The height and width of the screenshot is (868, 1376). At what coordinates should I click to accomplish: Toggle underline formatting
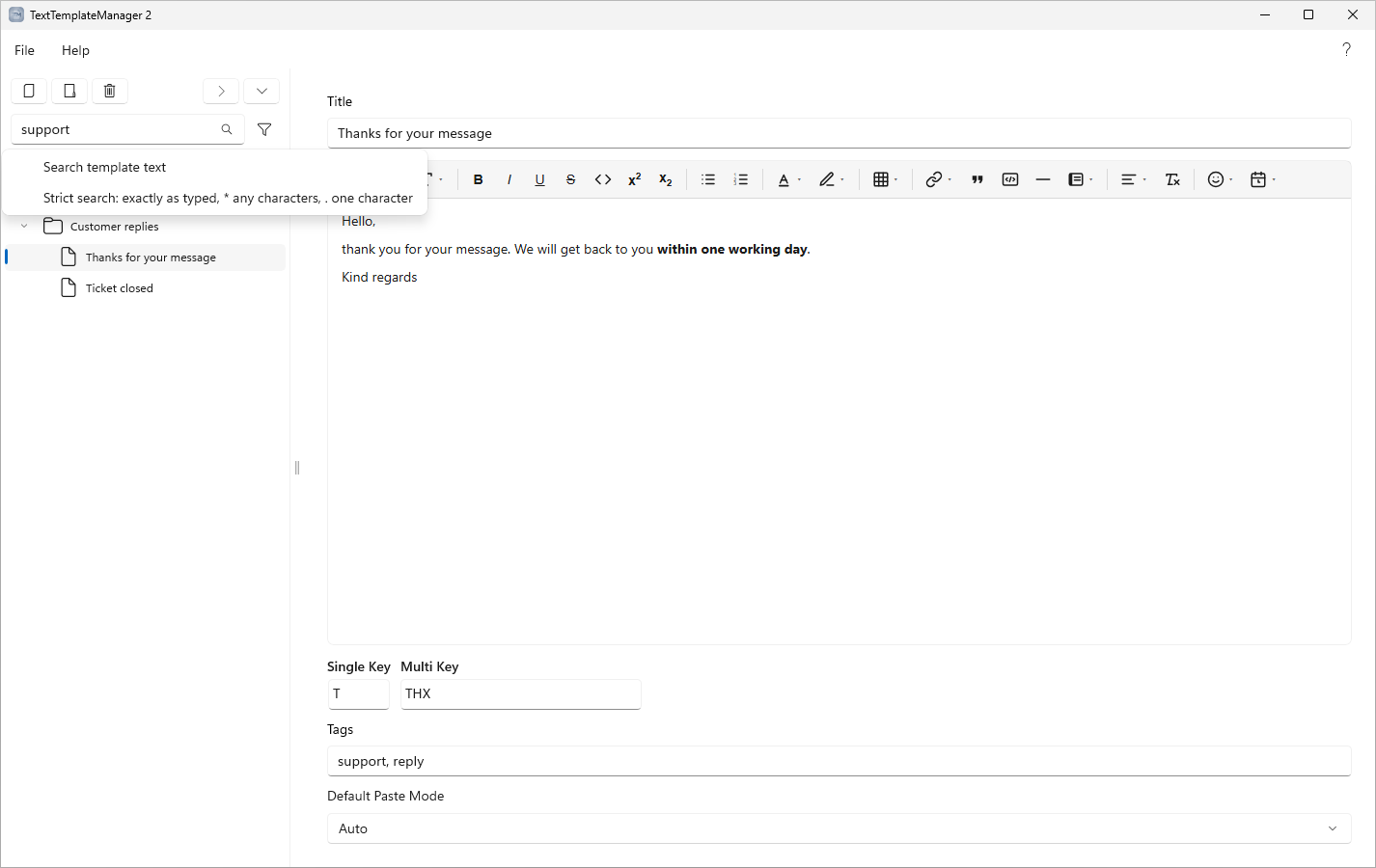539,179
